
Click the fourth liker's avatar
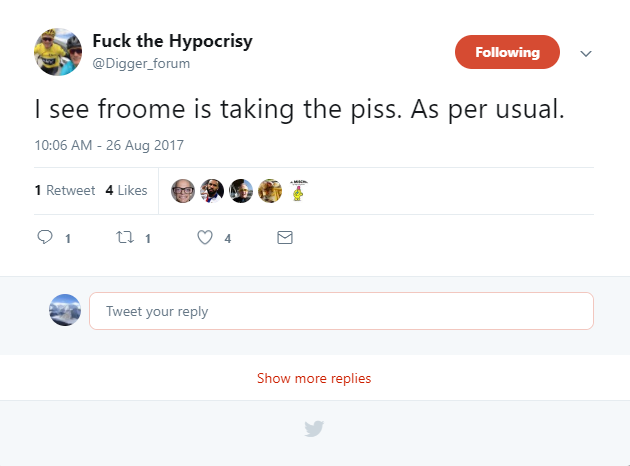click(270, 191)
